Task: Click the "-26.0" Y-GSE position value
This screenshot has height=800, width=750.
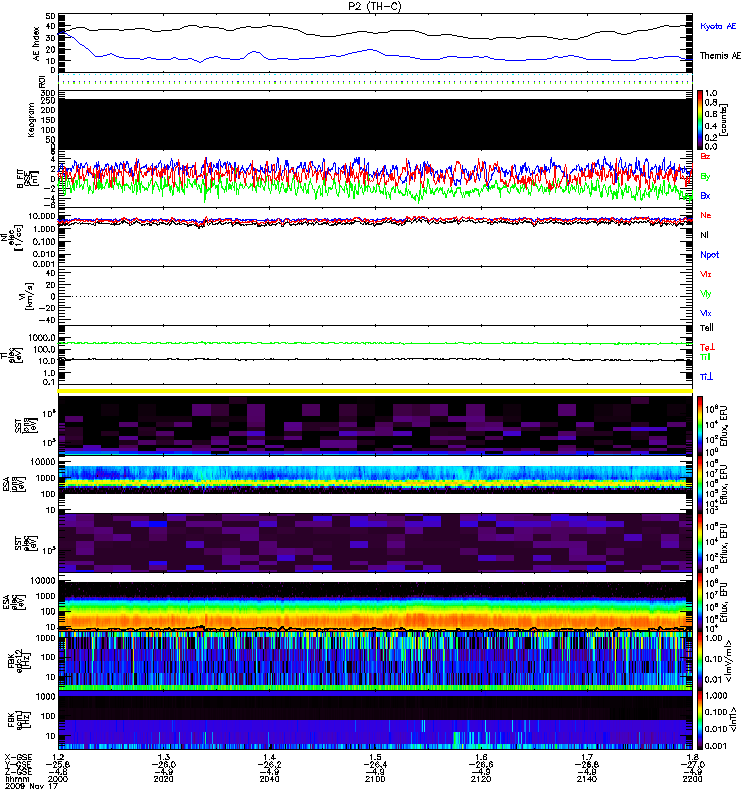Action: pyautogui.click(x=163, y=764)
